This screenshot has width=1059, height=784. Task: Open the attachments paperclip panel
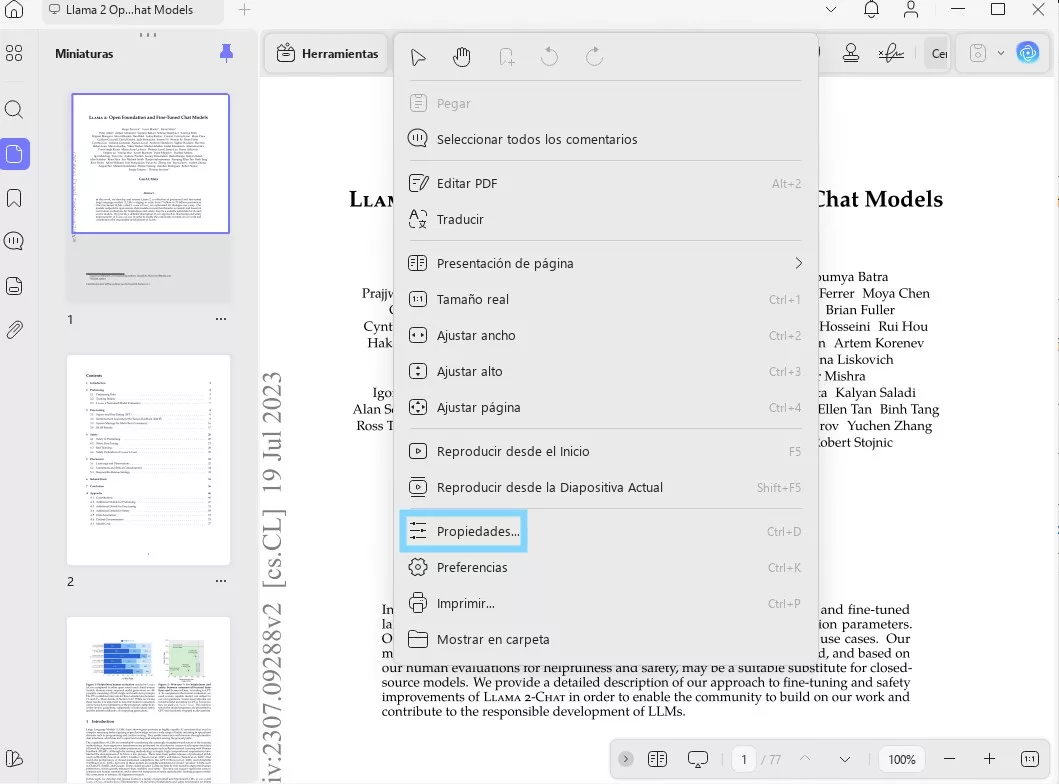point(14,330)
